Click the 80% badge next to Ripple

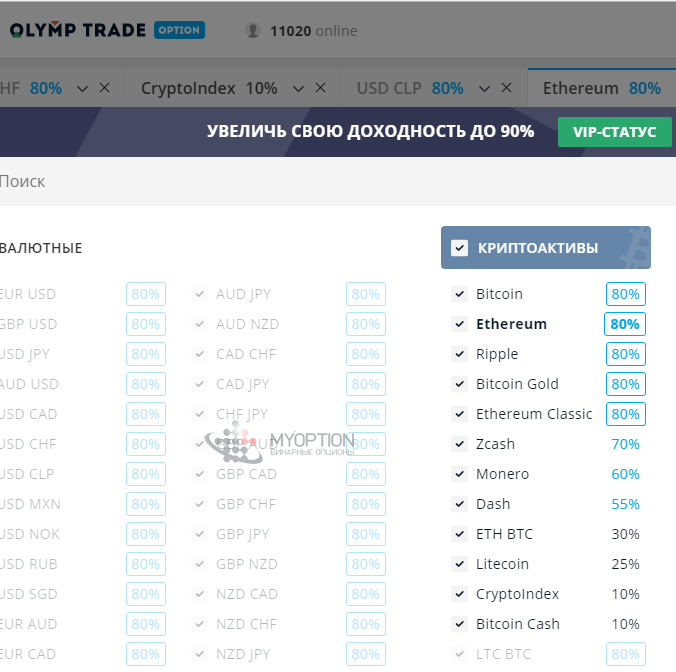click(626, 354)
